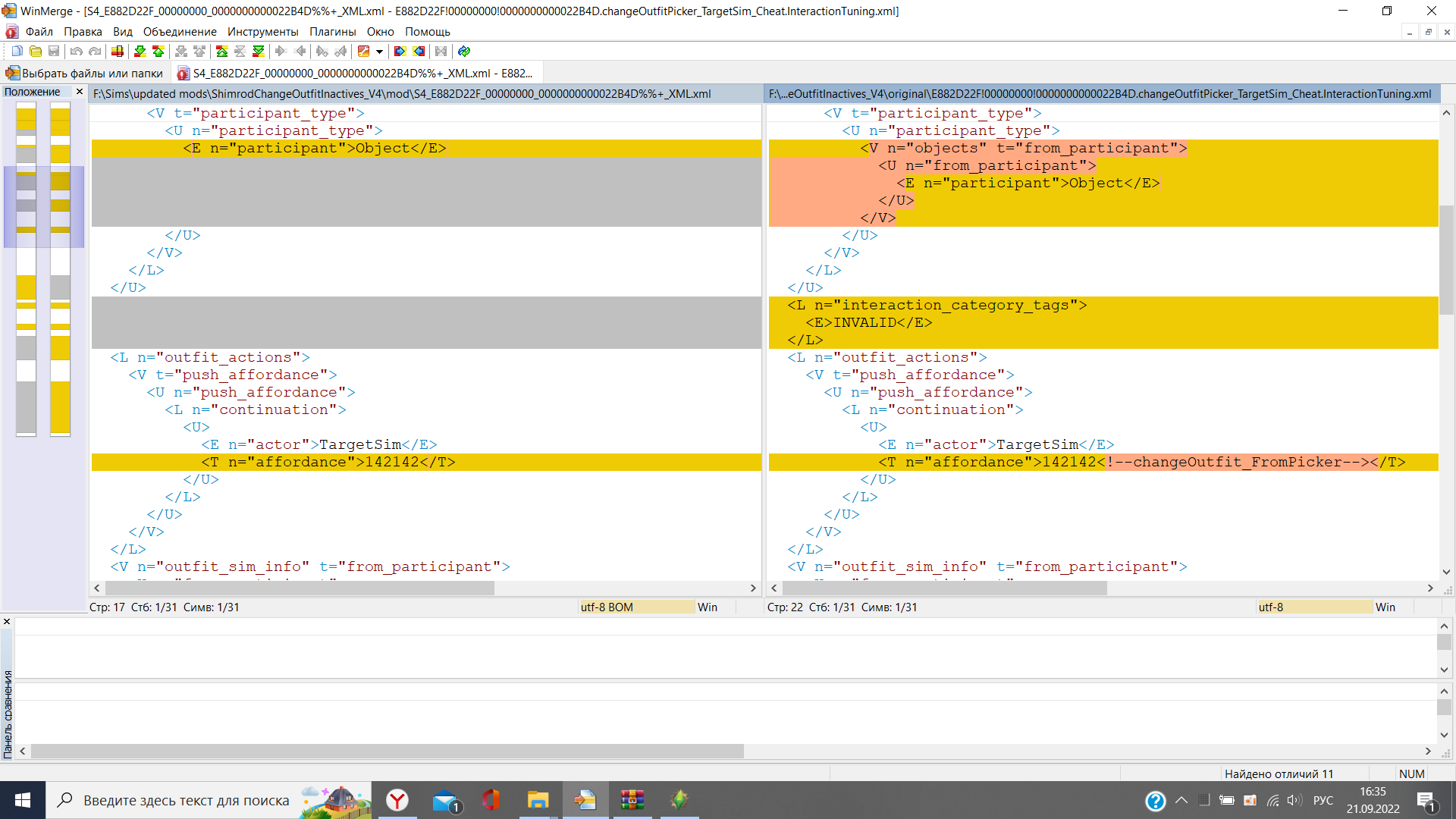The height and width of the screenshot is (819, 1456).
Task: Click the Open folder toolbar icon
Action: point(36,52)
